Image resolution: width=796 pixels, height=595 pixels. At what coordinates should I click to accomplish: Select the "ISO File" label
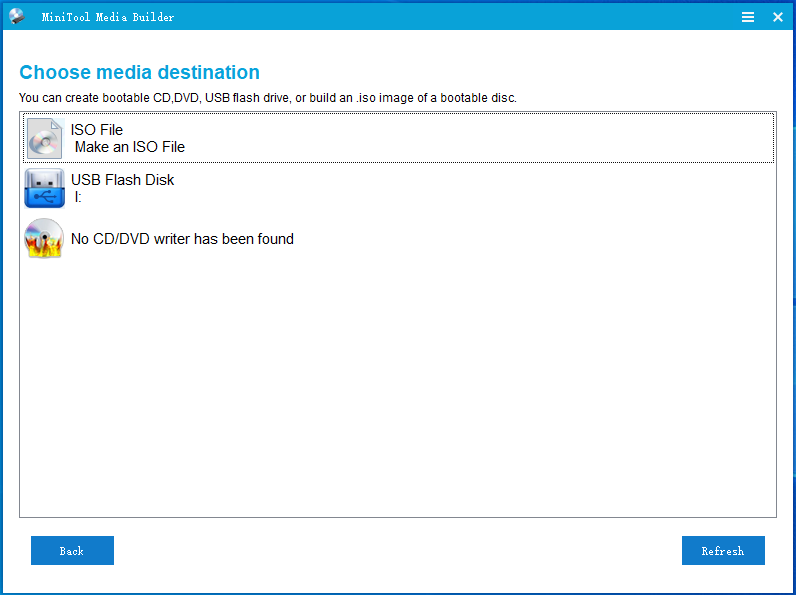97,130
